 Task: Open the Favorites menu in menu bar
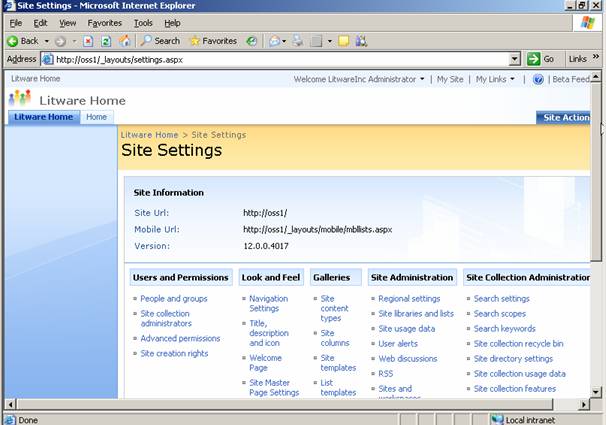[104, 23]
